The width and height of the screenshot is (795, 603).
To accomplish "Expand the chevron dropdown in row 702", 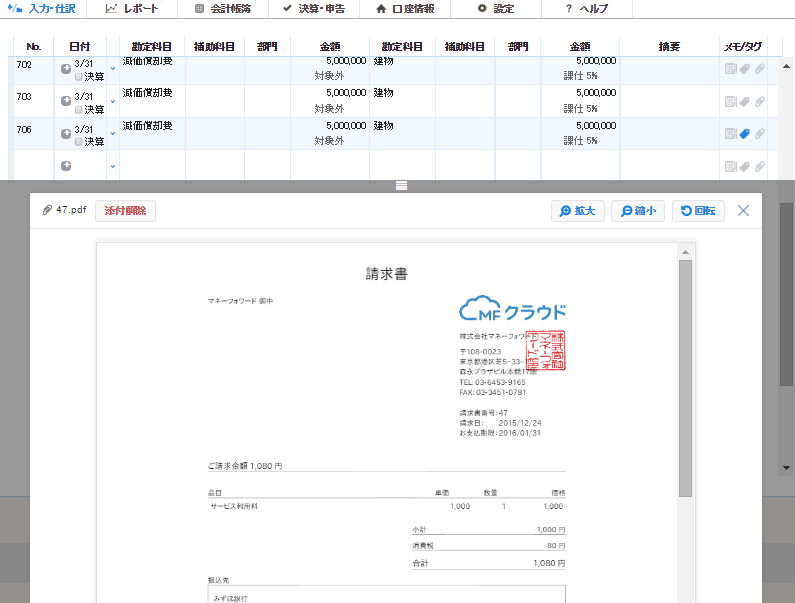I will pyautogui.click(x=113, y=68).
